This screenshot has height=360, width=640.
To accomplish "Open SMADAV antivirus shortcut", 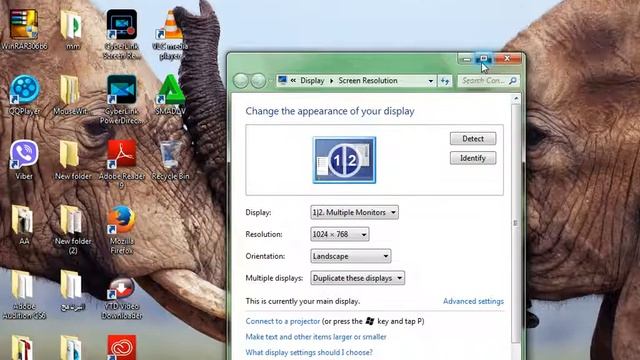I will pos(171,95).
